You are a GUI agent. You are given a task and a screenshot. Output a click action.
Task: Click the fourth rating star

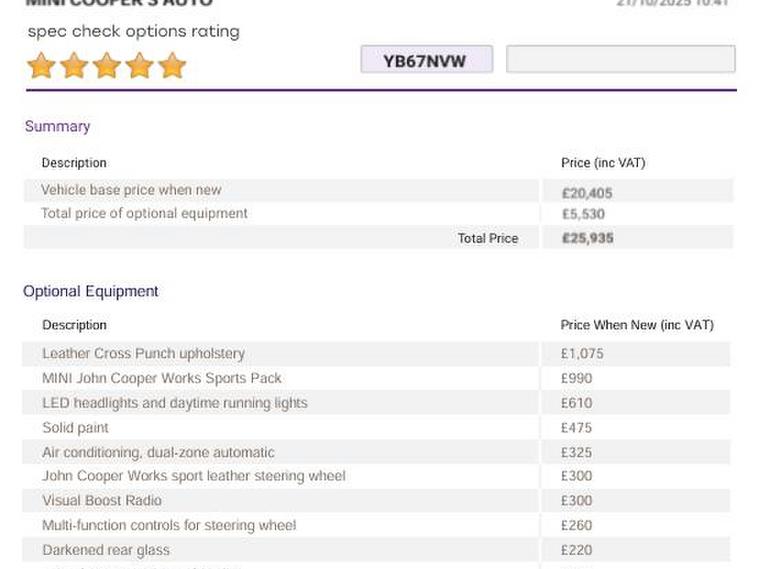[x=140, y=66]
